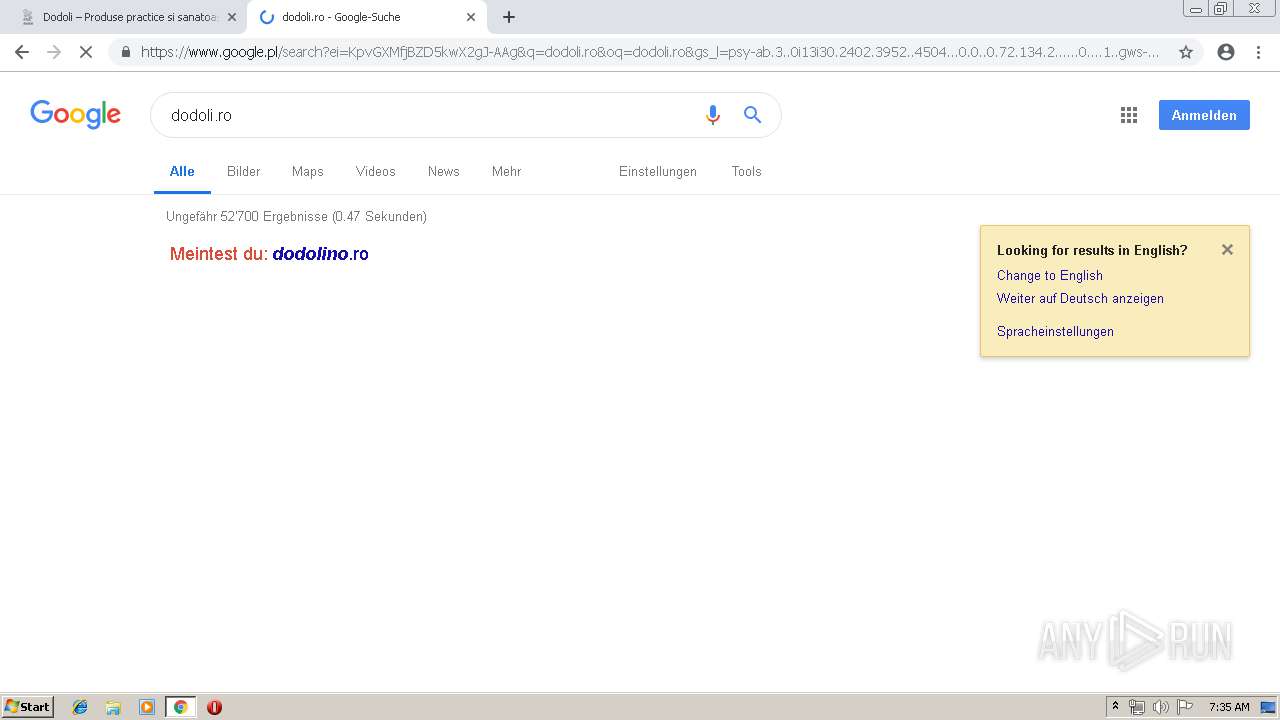1280x720 pixels.
Task: Click the address bar URL
Action: (650, 52)
